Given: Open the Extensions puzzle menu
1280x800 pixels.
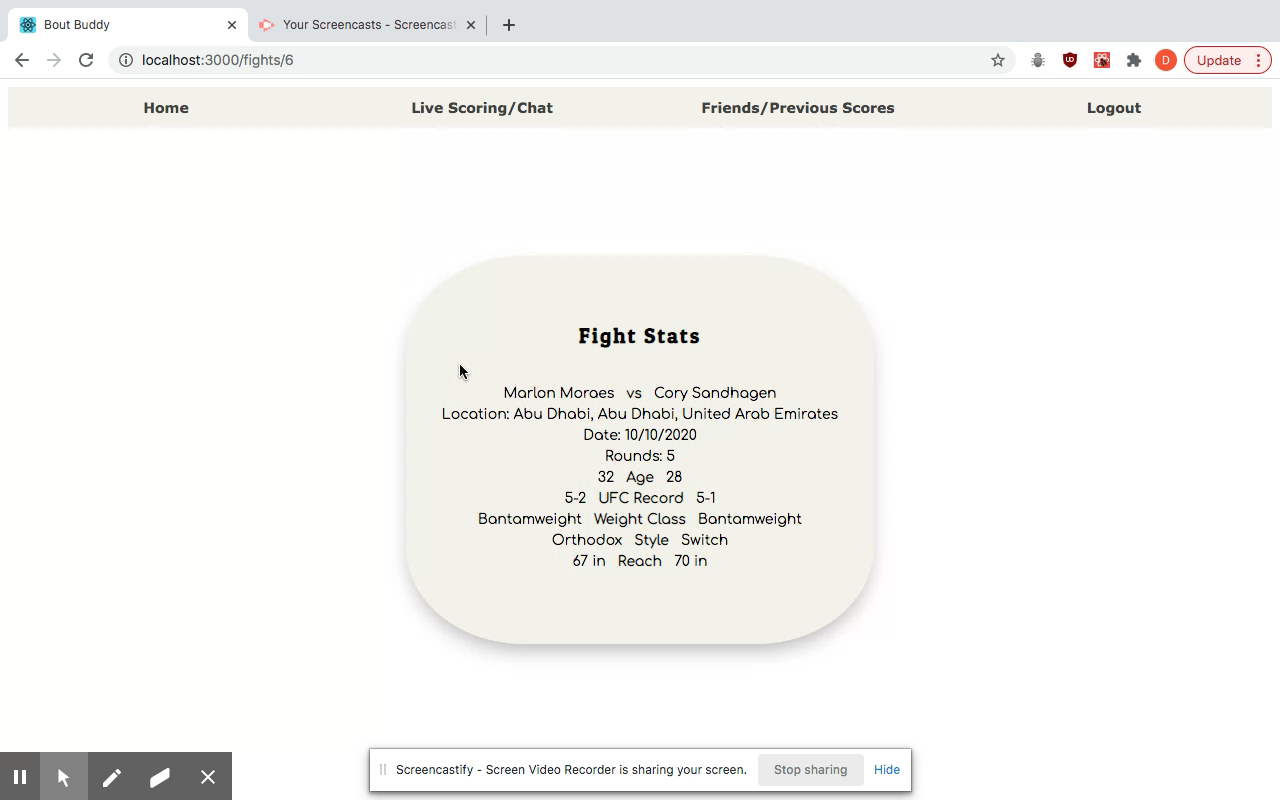Looking at the screenshot, I should pyautogui.click(x=1133, y=60).
